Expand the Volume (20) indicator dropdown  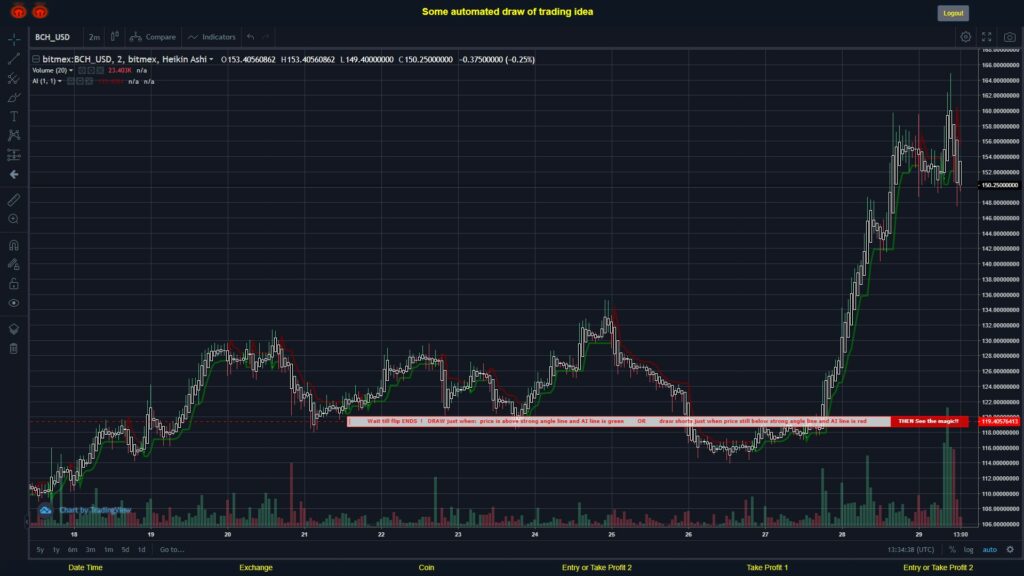pos(71,71)
